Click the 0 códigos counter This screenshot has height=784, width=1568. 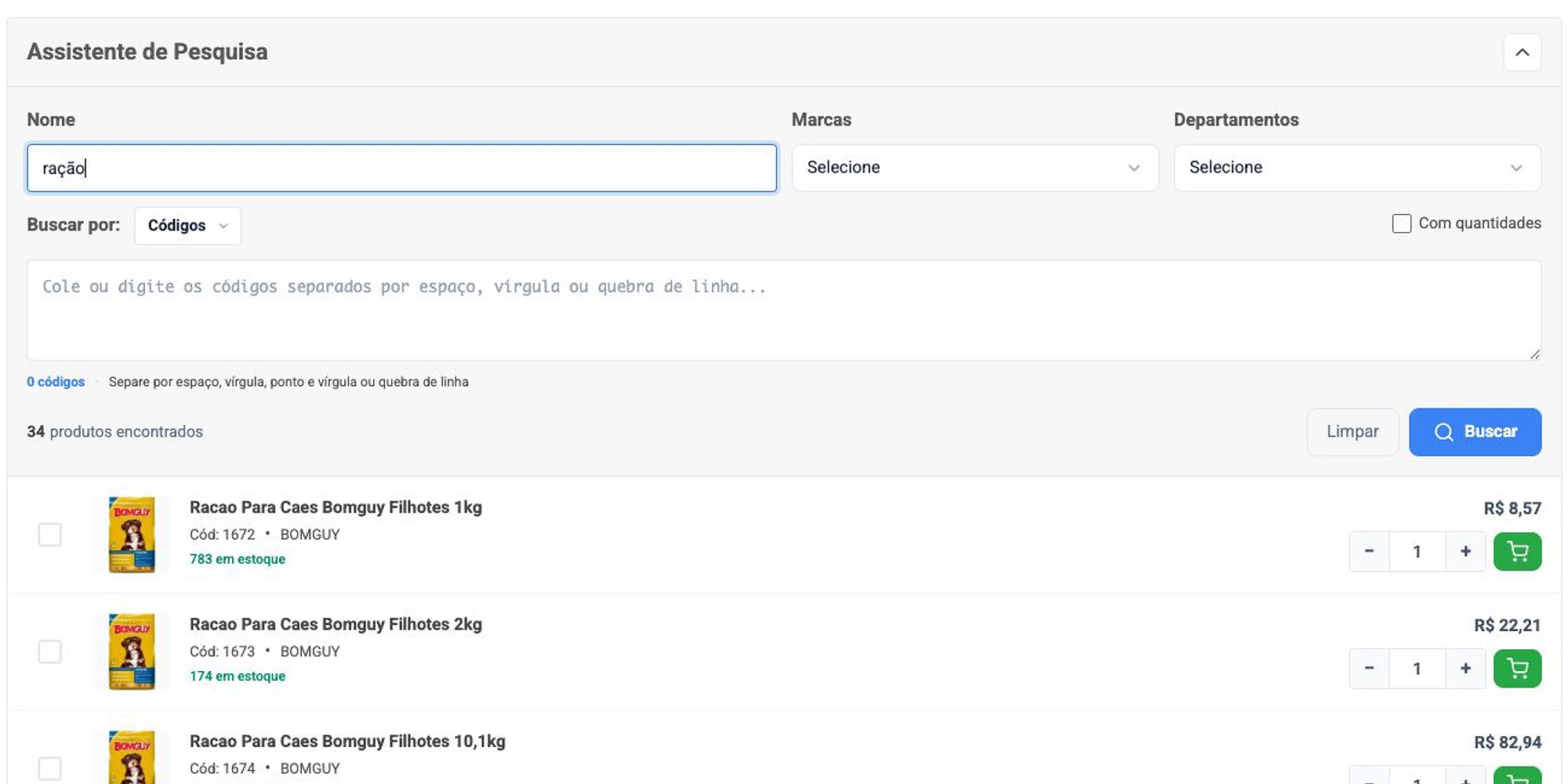coord(56,382)
